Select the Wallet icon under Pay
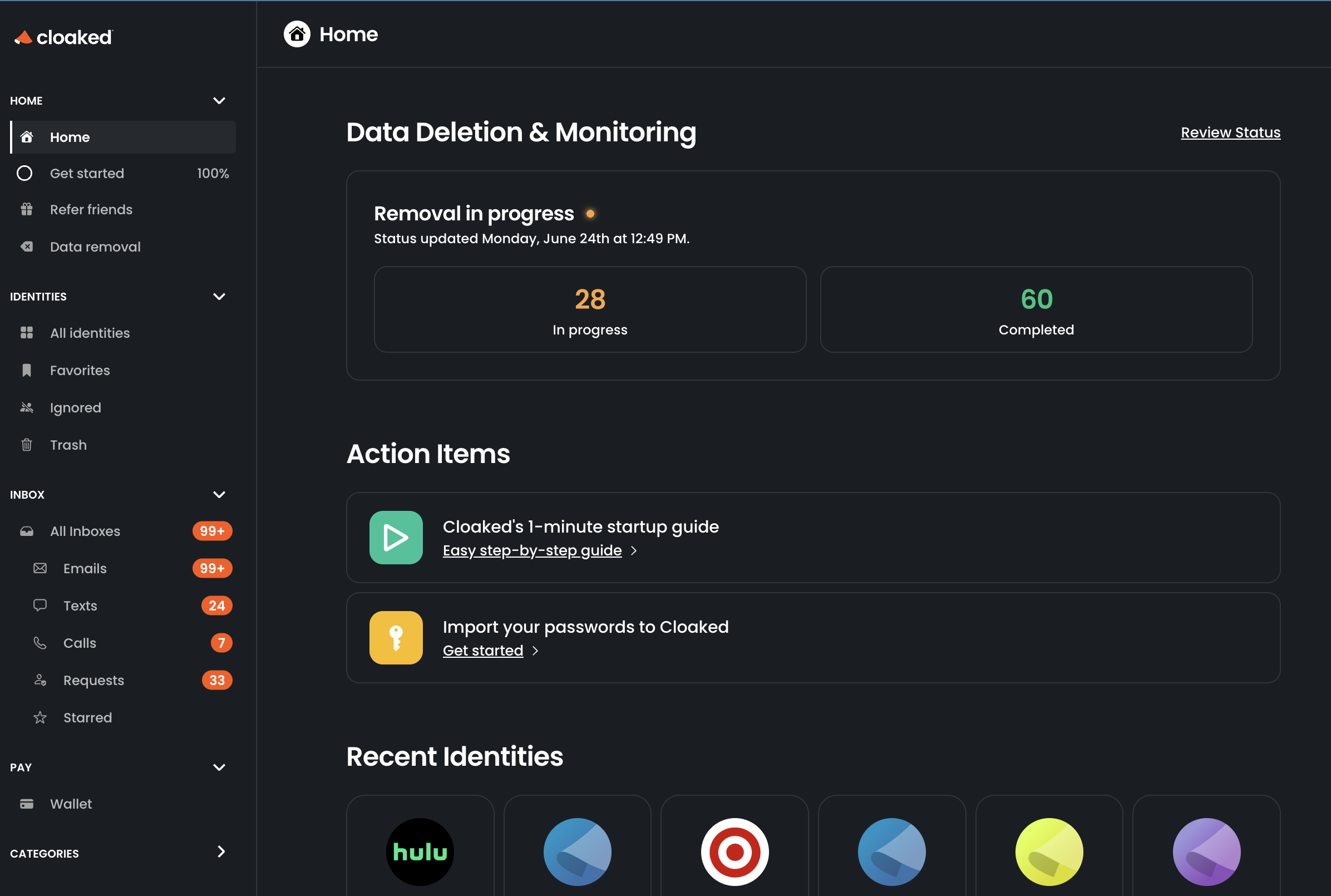 [26, 804]
